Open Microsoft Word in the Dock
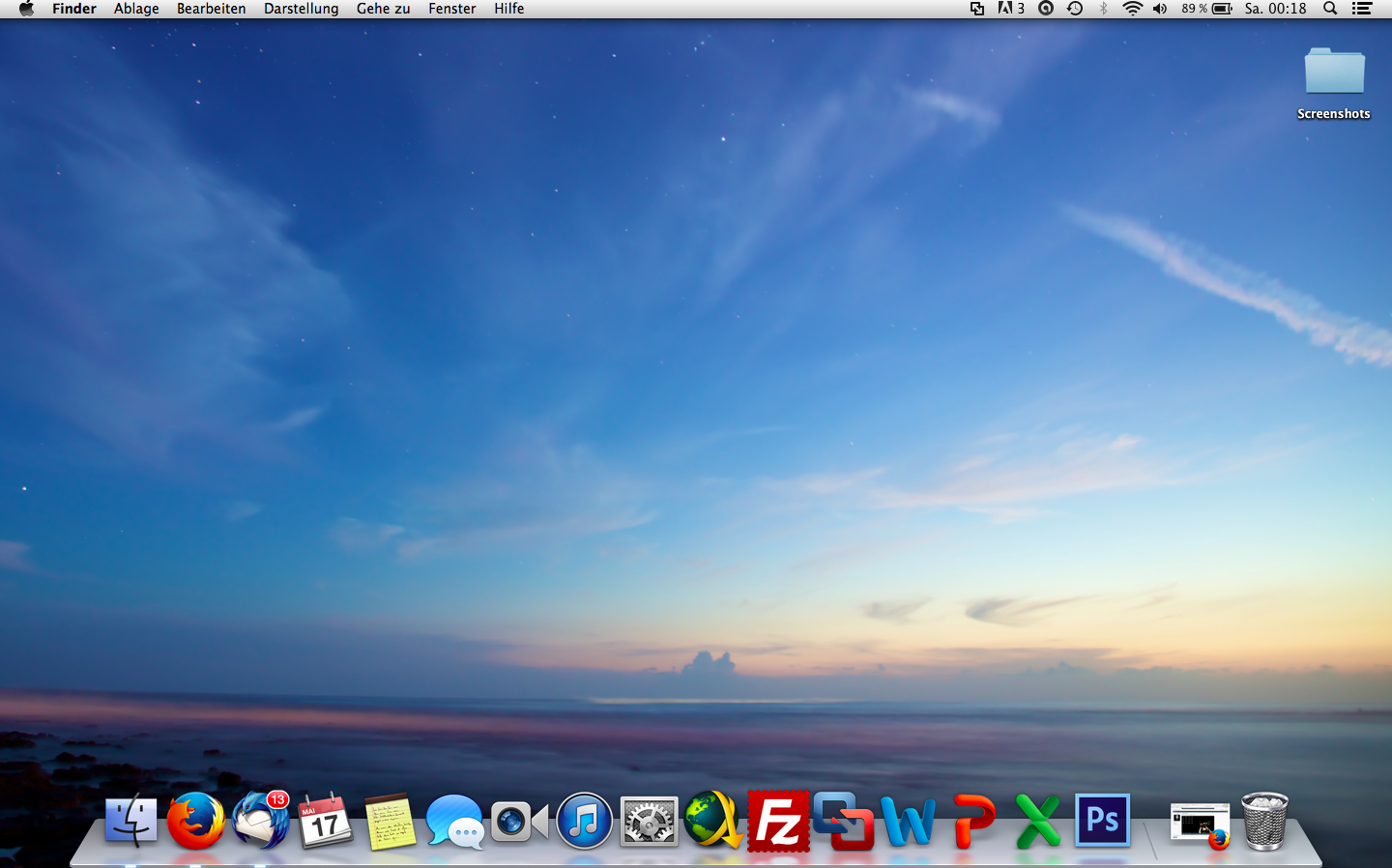1392x868 pixels. tap(908, 821)
